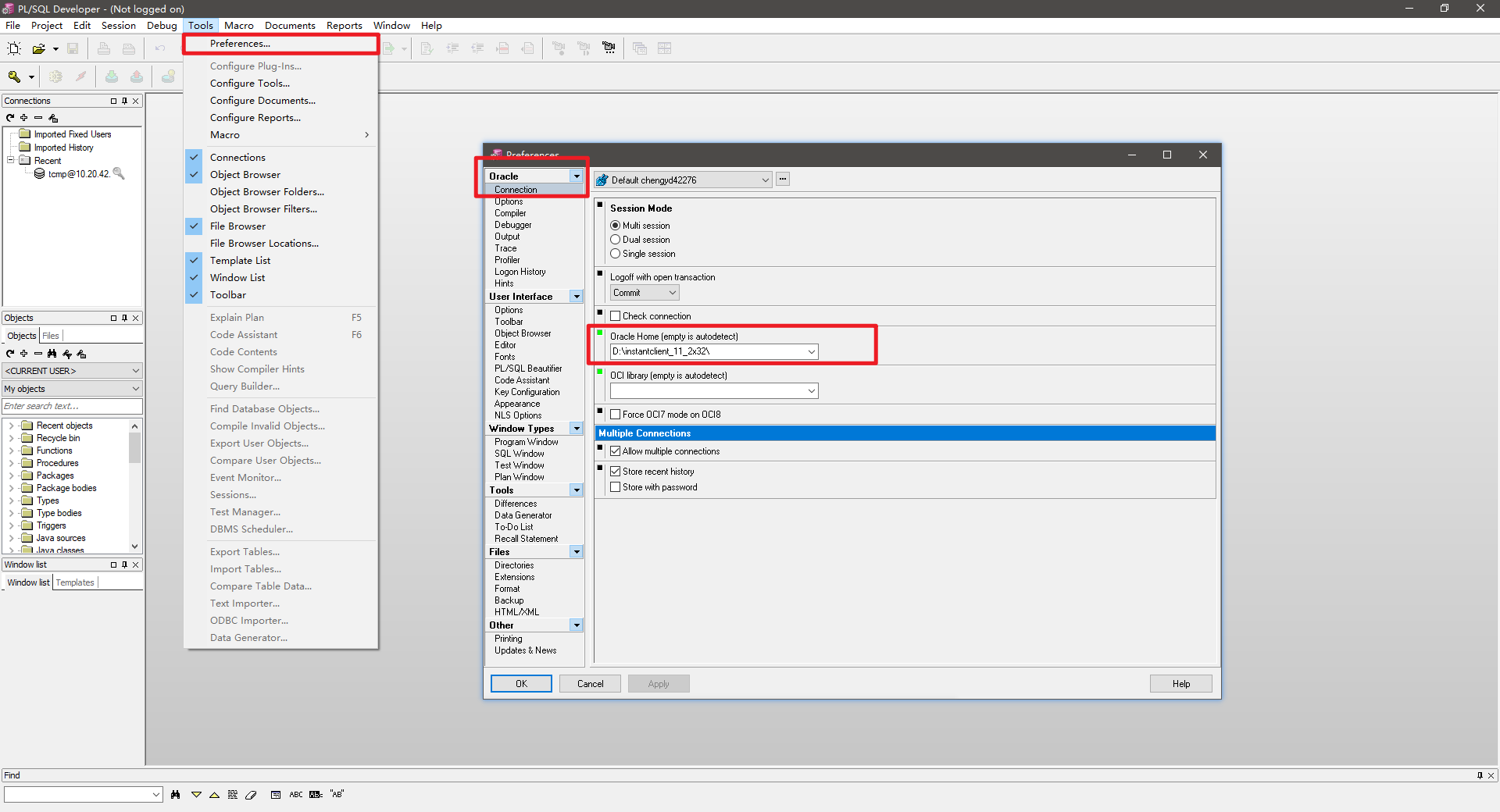This screenshot has height=812, width=1500.
Task: Uncheck Store recent history
Action: coord(616,472)
